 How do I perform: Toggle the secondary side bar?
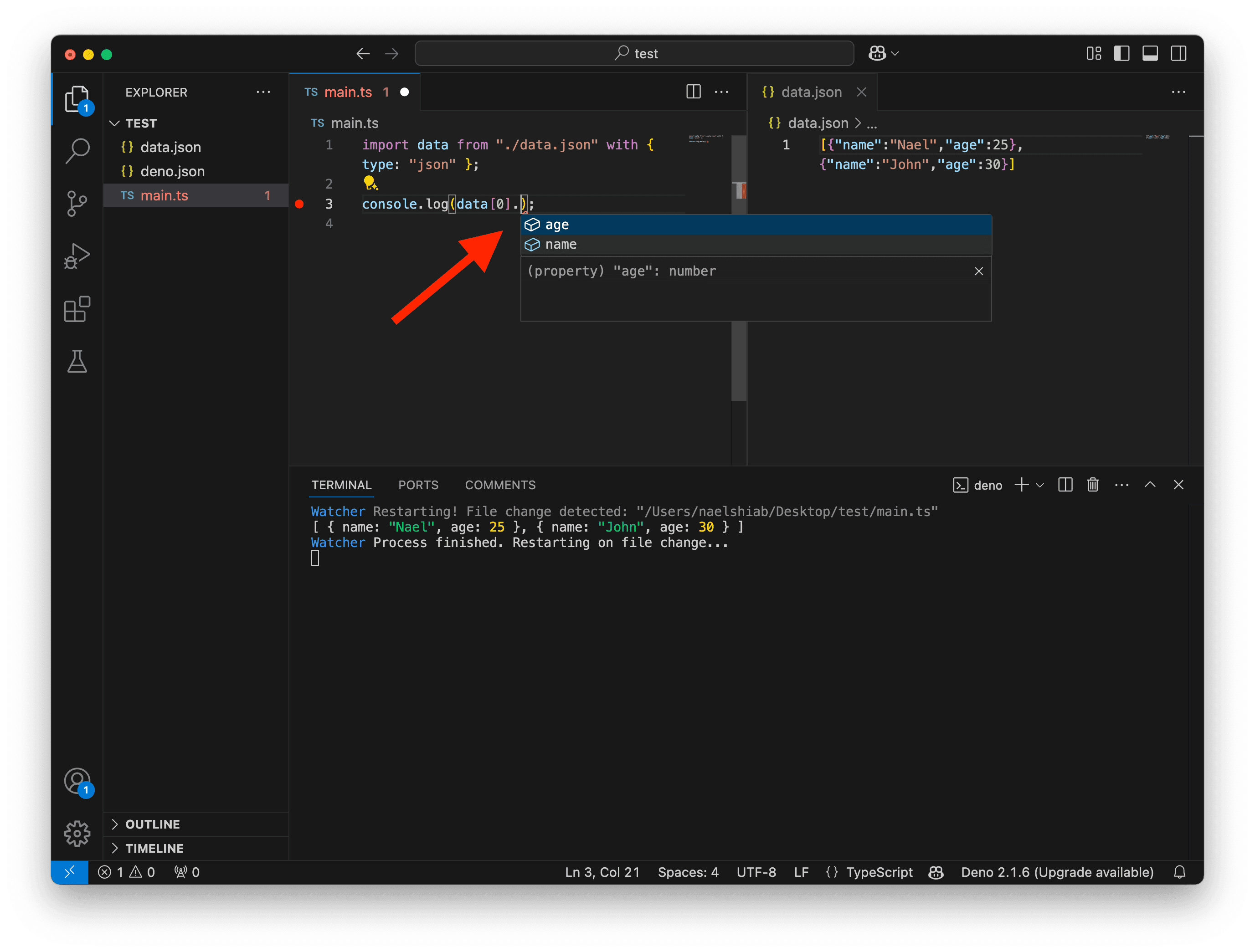[1178, 53]
